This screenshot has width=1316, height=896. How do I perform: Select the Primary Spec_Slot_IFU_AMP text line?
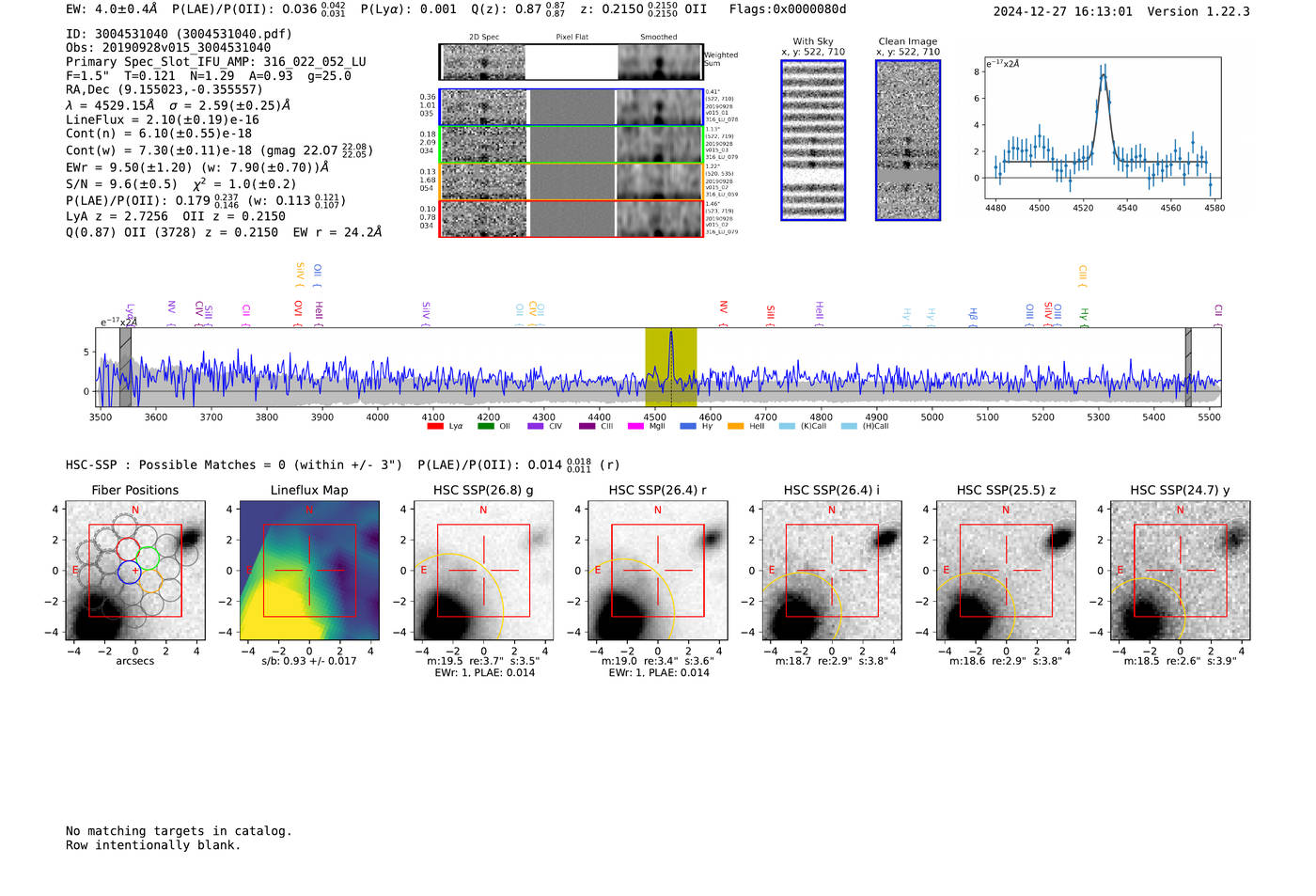point(216,62)
